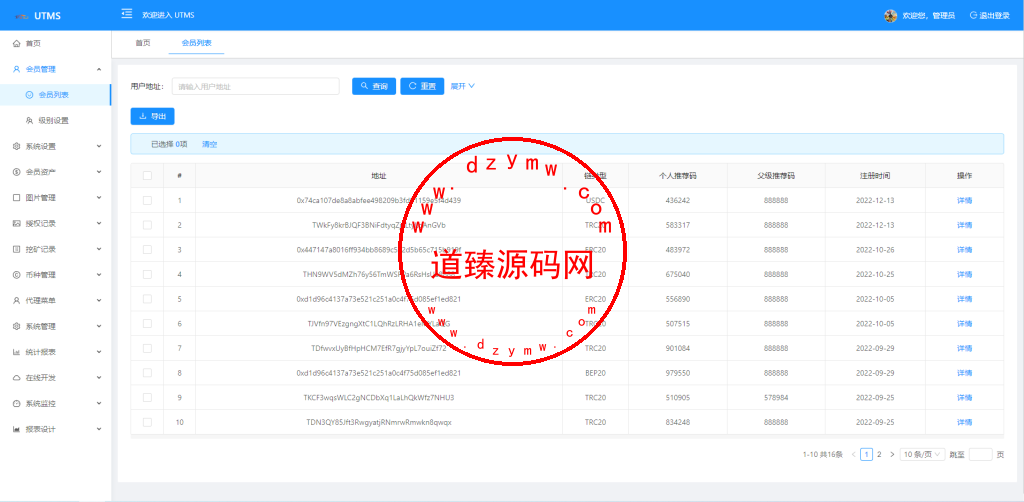Click the copyright icon beside 币种管理
Image resolution: width=1024 pixels, height=502 pixels.
[17, 275]
